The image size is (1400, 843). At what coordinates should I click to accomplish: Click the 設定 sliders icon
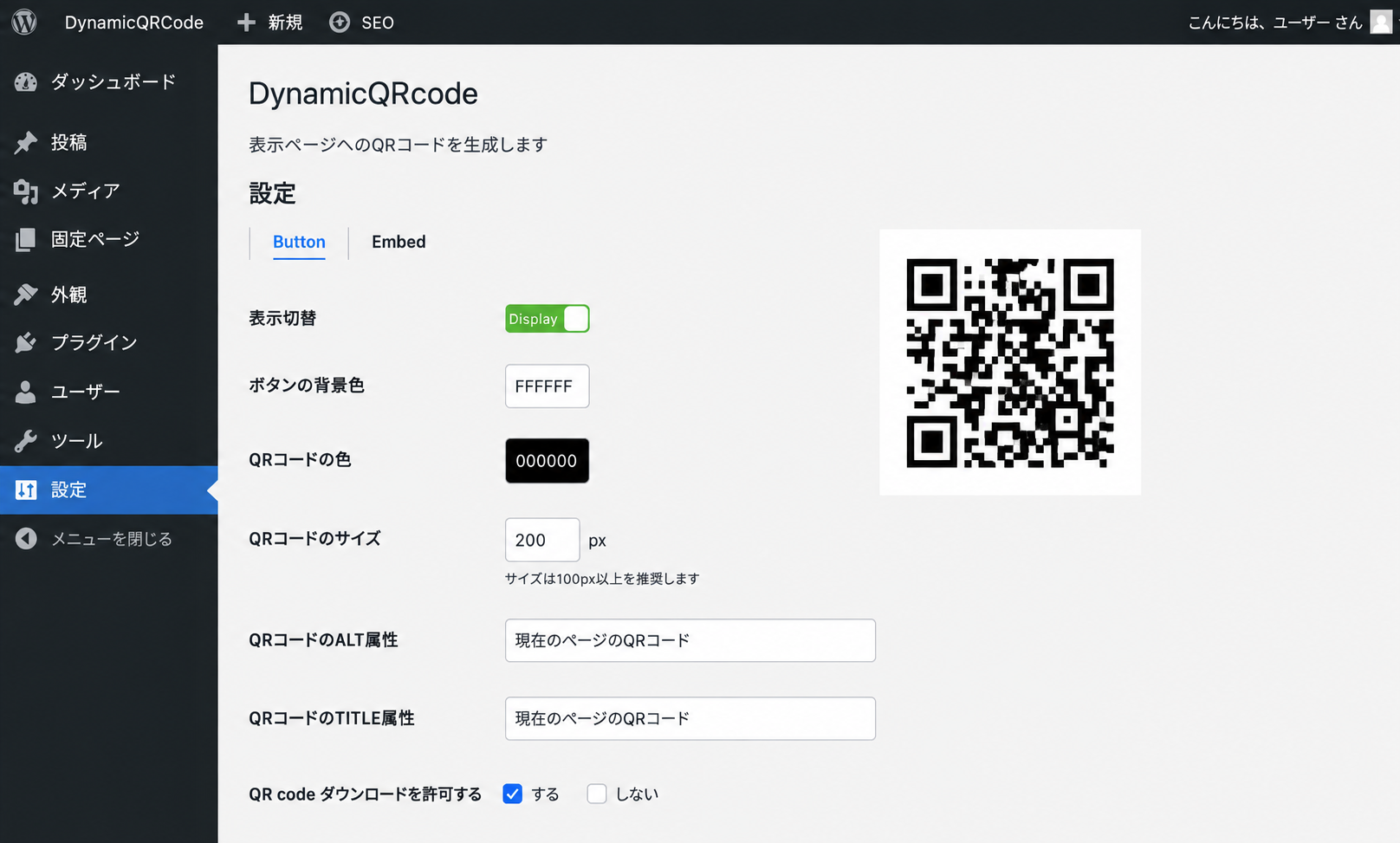point(26,490)
